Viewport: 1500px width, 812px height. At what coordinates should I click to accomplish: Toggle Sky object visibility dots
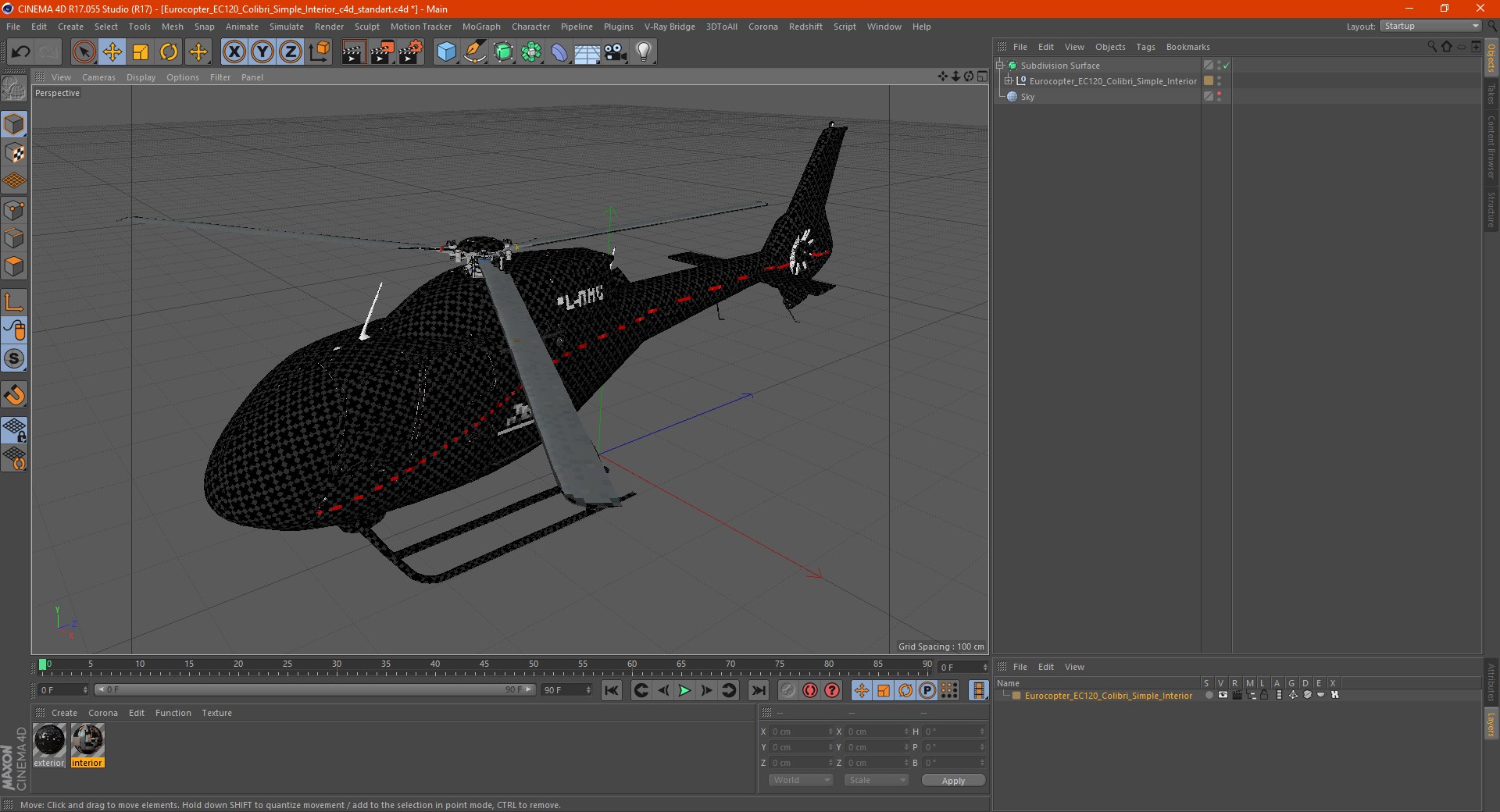1219,96
